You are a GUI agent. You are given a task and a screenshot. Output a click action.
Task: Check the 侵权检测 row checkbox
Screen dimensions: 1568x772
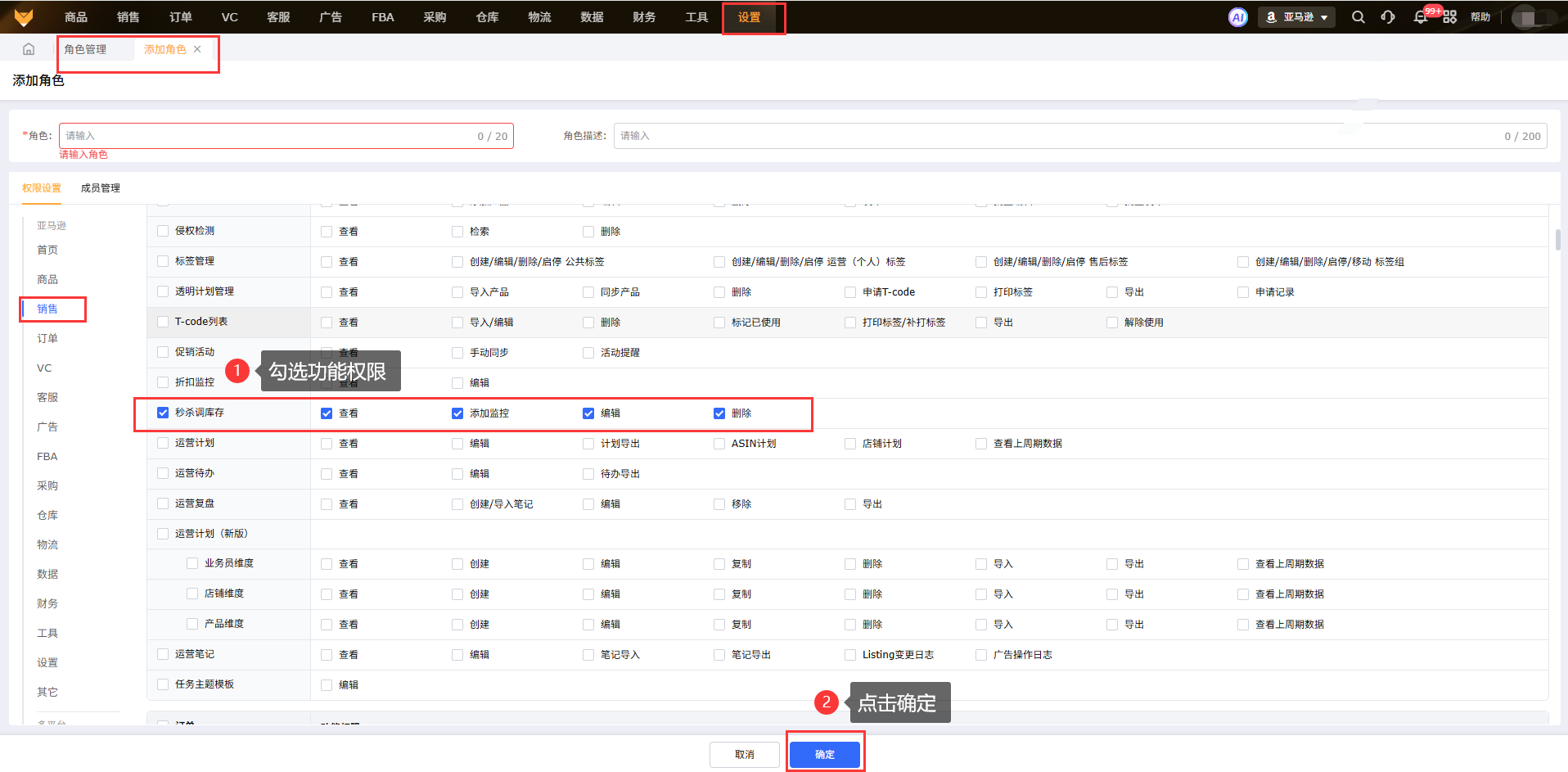tap(163, 231)
